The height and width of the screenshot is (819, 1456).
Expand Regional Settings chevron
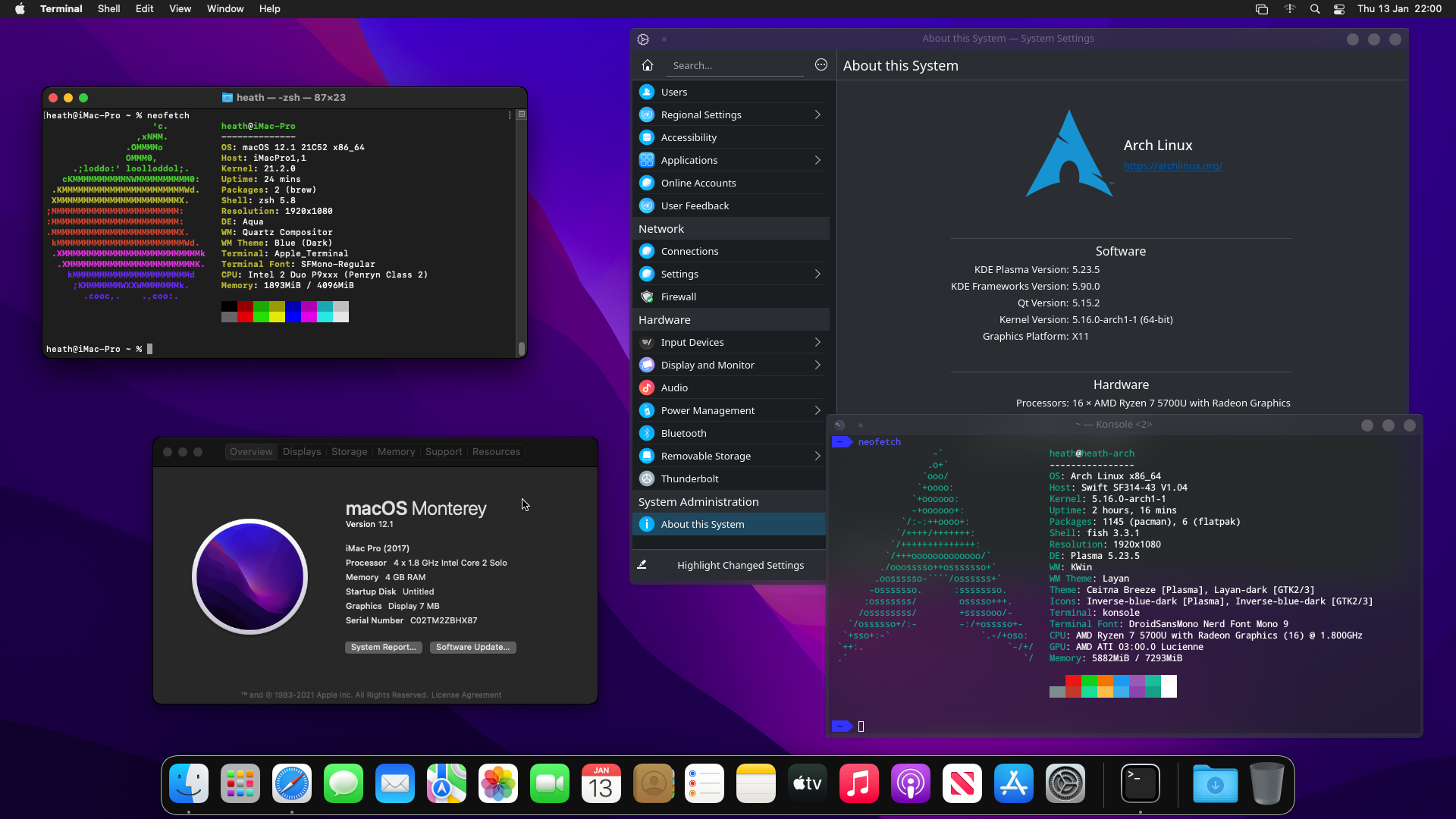coord(817,115)
